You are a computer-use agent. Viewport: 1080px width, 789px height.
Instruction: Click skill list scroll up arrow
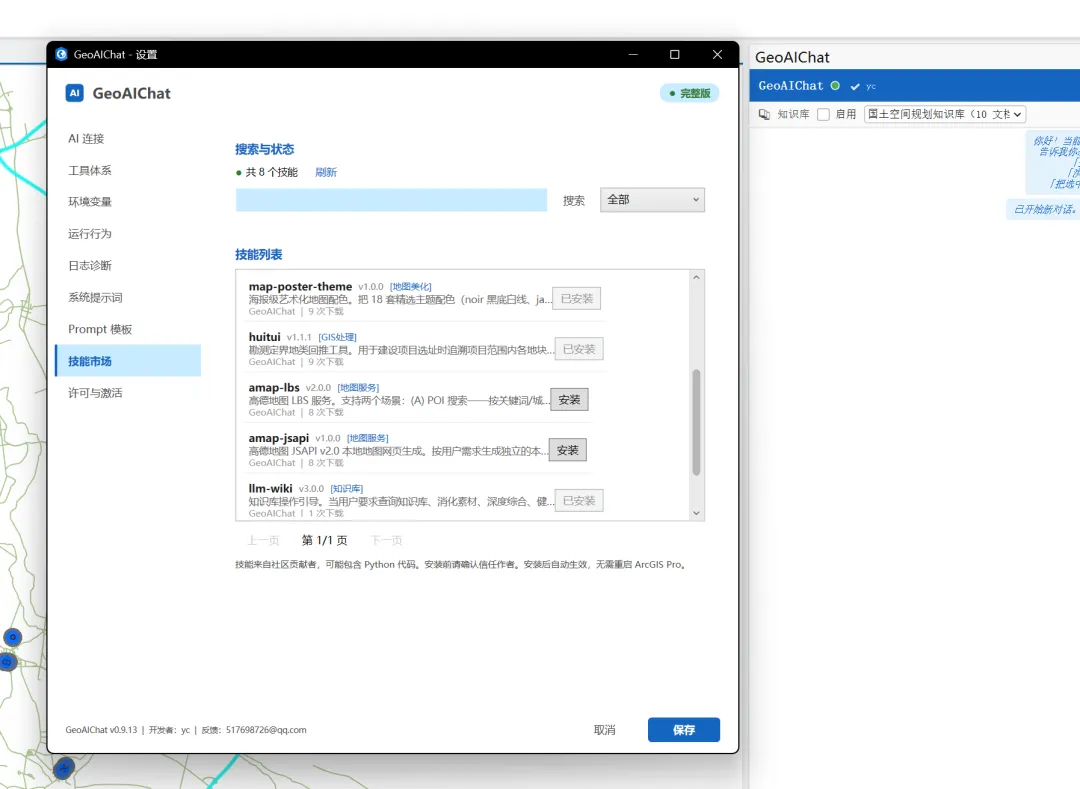(x=696, y=277)
